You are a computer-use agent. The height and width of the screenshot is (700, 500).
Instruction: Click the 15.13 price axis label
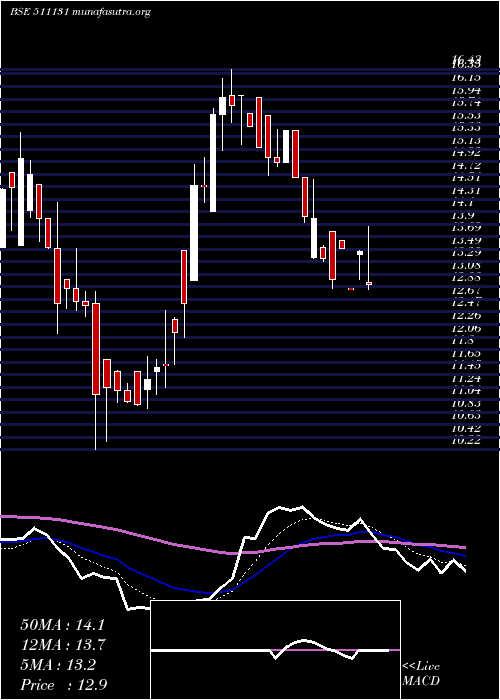(x=466, y=141)
